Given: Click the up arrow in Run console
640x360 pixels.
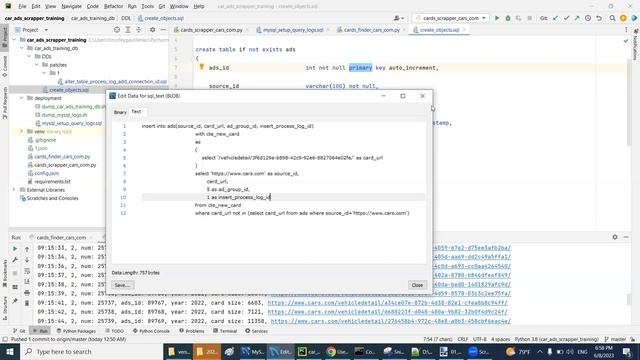Looking at the screenshot, I should pos(27,249).
